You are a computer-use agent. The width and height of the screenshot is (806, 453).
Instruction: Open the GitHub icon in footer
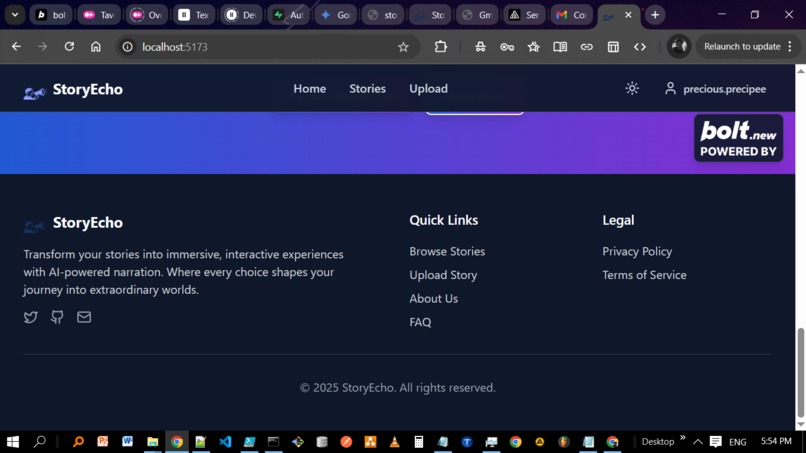point(57,317)
